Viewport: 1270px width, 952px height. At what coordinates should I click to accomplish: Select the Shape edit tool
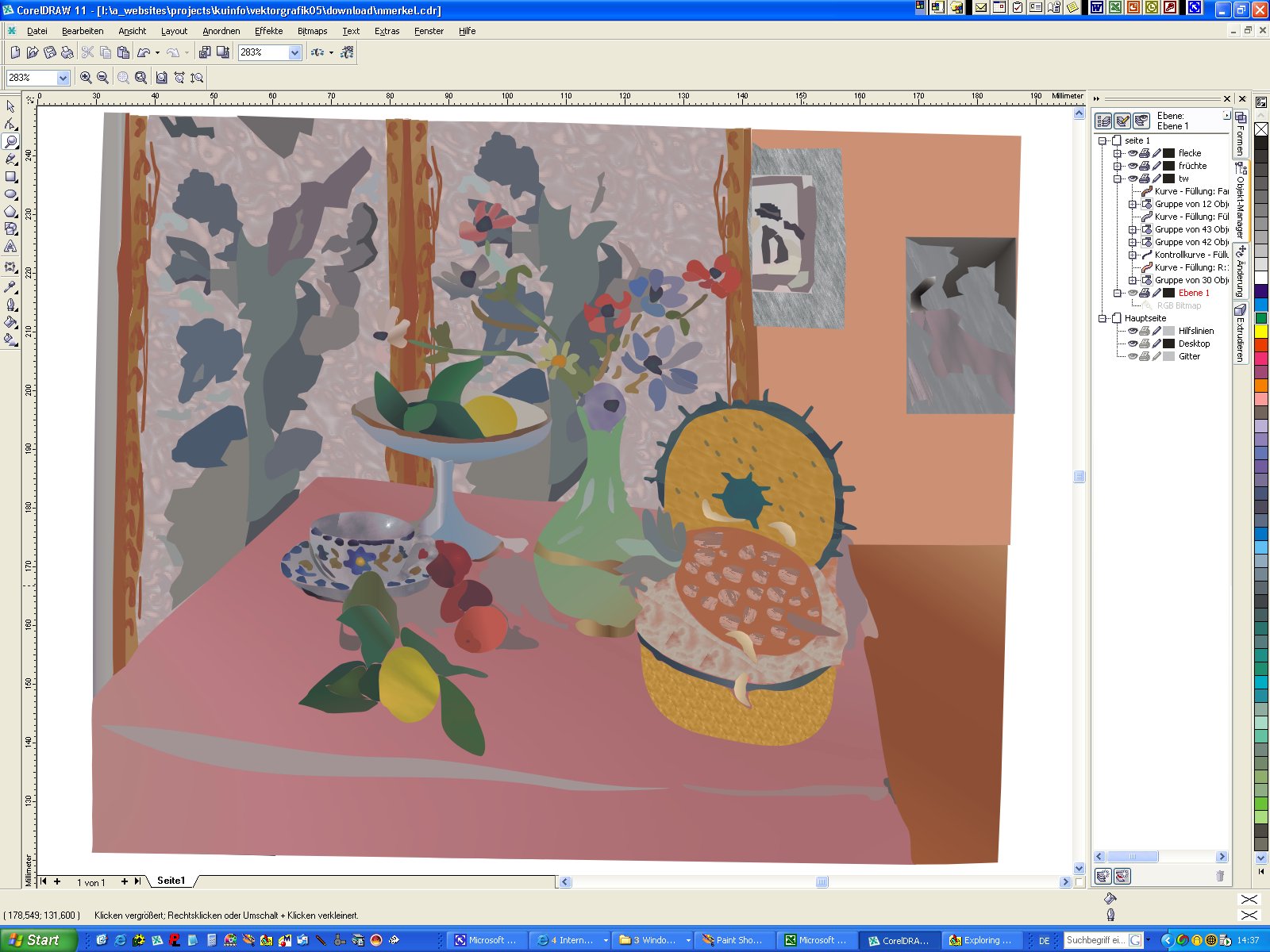[x=10, y=124]
